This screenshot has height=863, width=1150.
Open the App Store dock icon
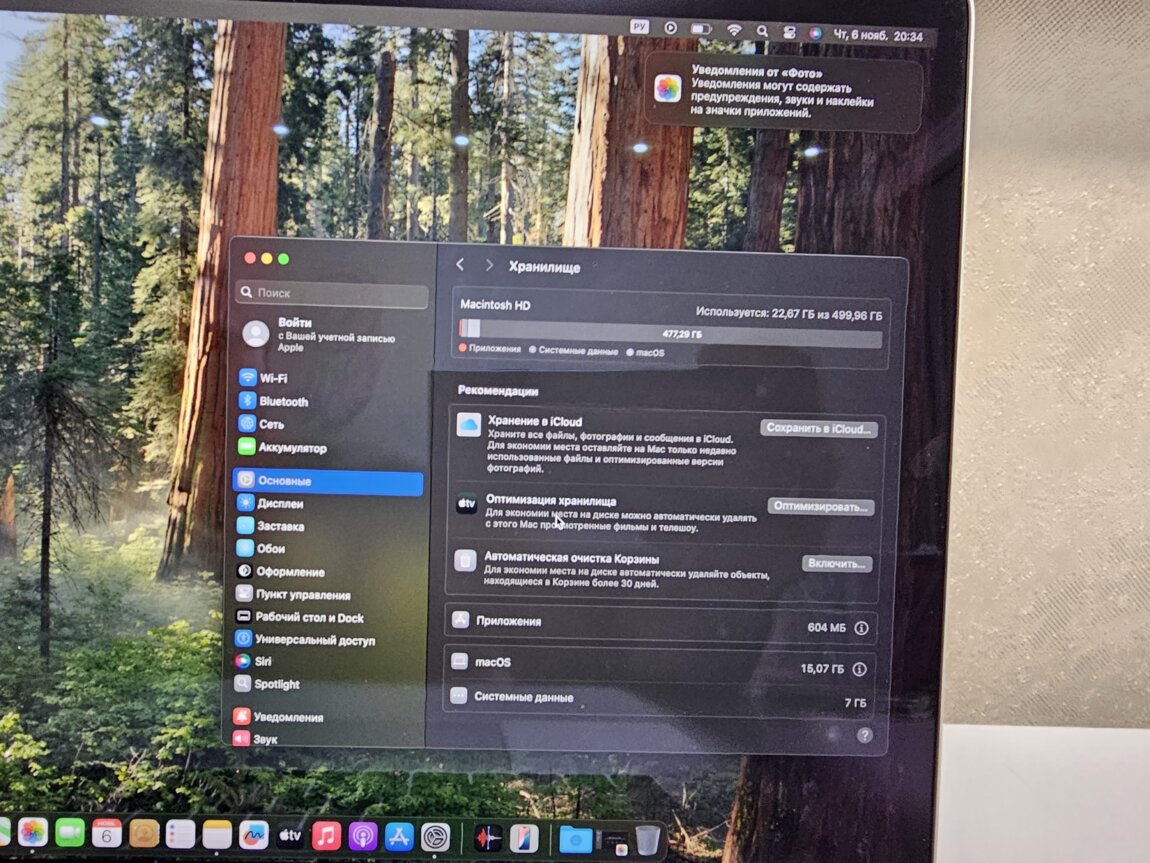click(x=399, y=836)
